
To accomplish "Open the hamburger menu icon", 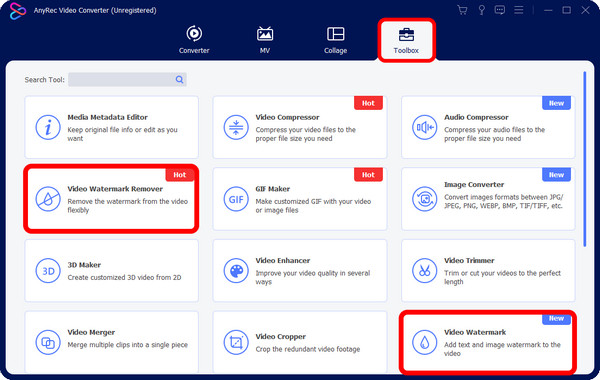I will (x=518, y=10).
